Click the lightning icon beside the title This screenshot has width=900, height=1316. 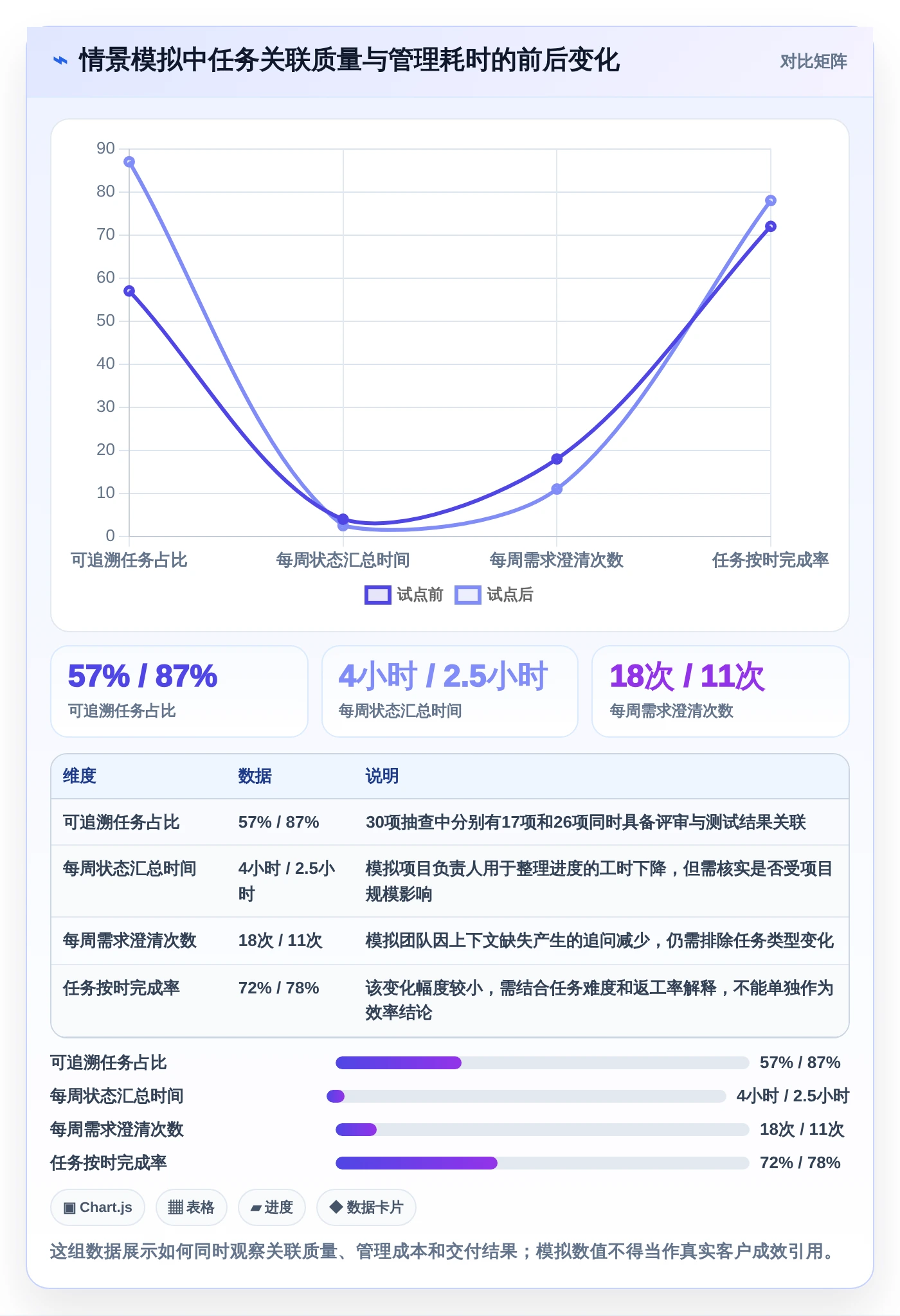pos(60,61)
